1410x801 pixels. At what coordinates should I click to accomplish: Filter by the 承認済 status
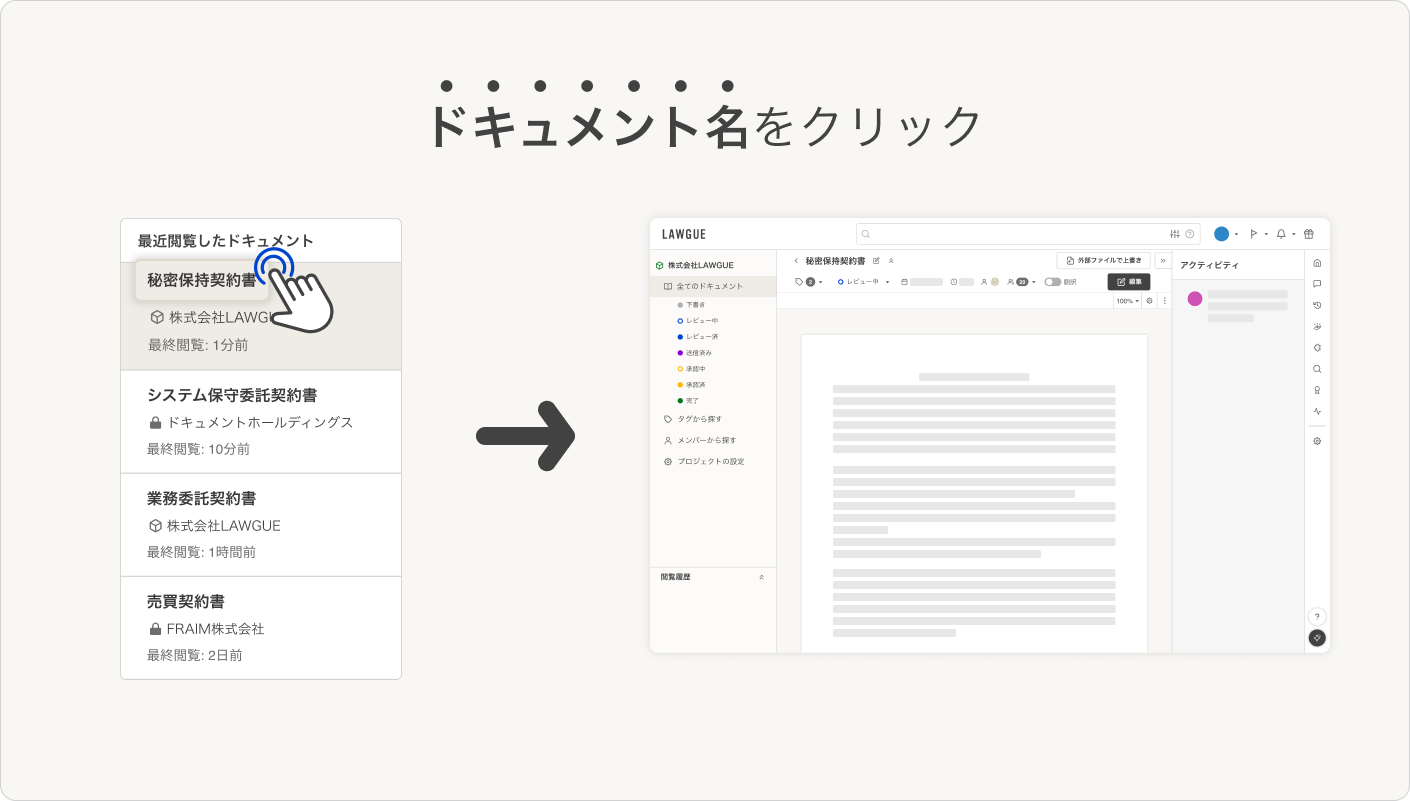(691, 385)
